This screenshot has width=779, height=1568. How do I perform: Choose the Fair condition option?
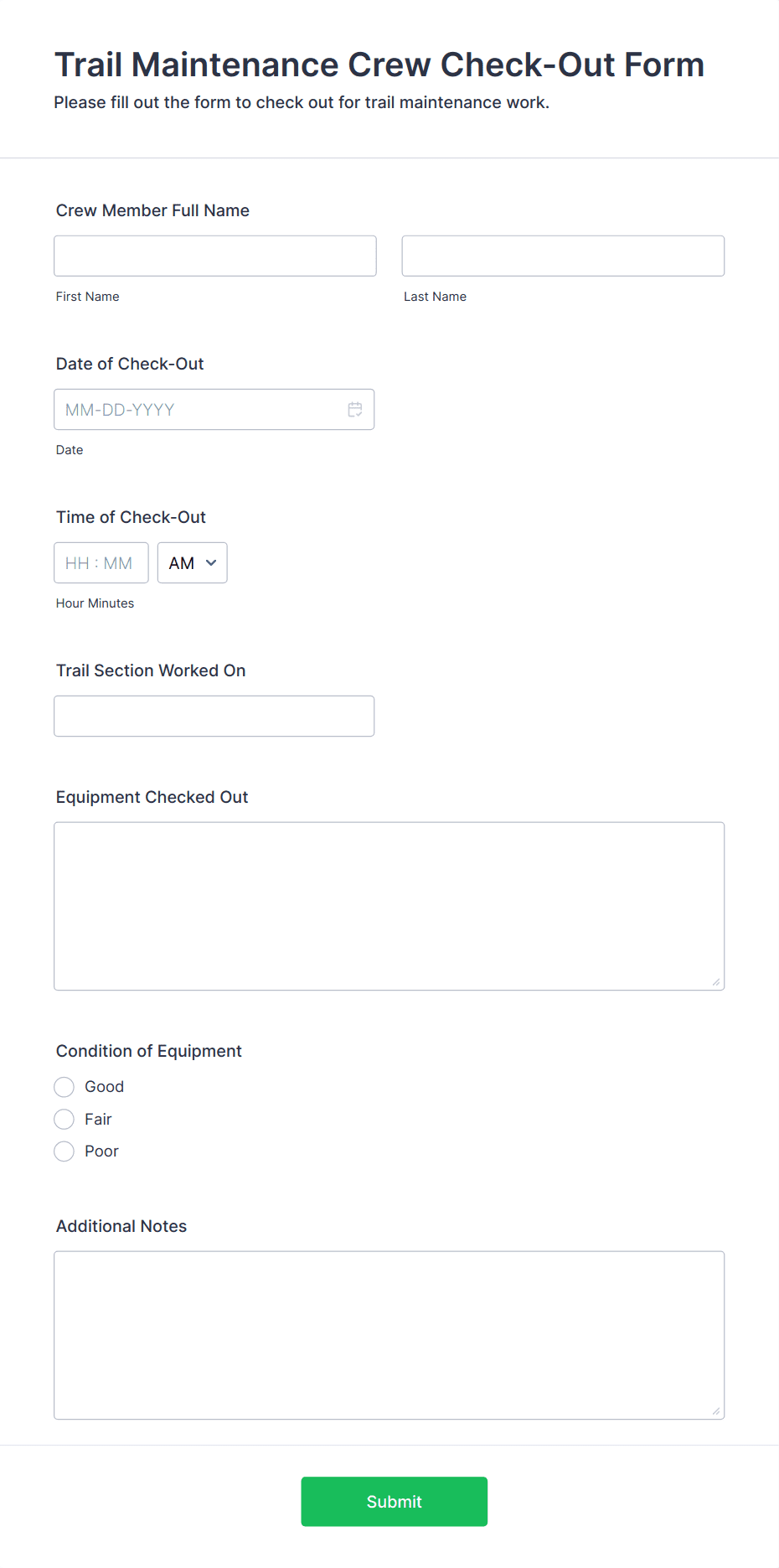[64, 1120]
